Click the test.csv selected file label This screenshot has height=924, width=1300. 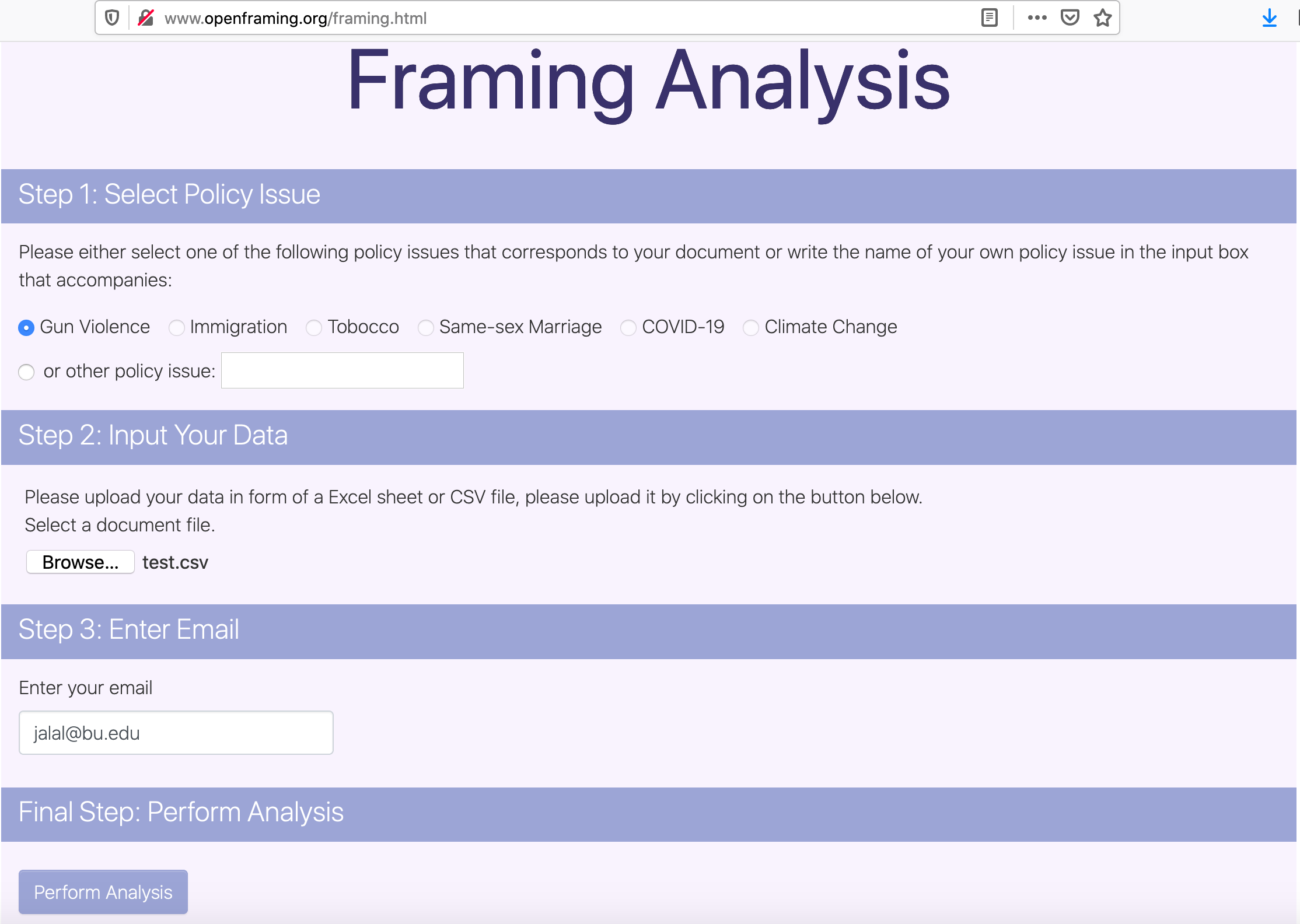click(175, 562)
